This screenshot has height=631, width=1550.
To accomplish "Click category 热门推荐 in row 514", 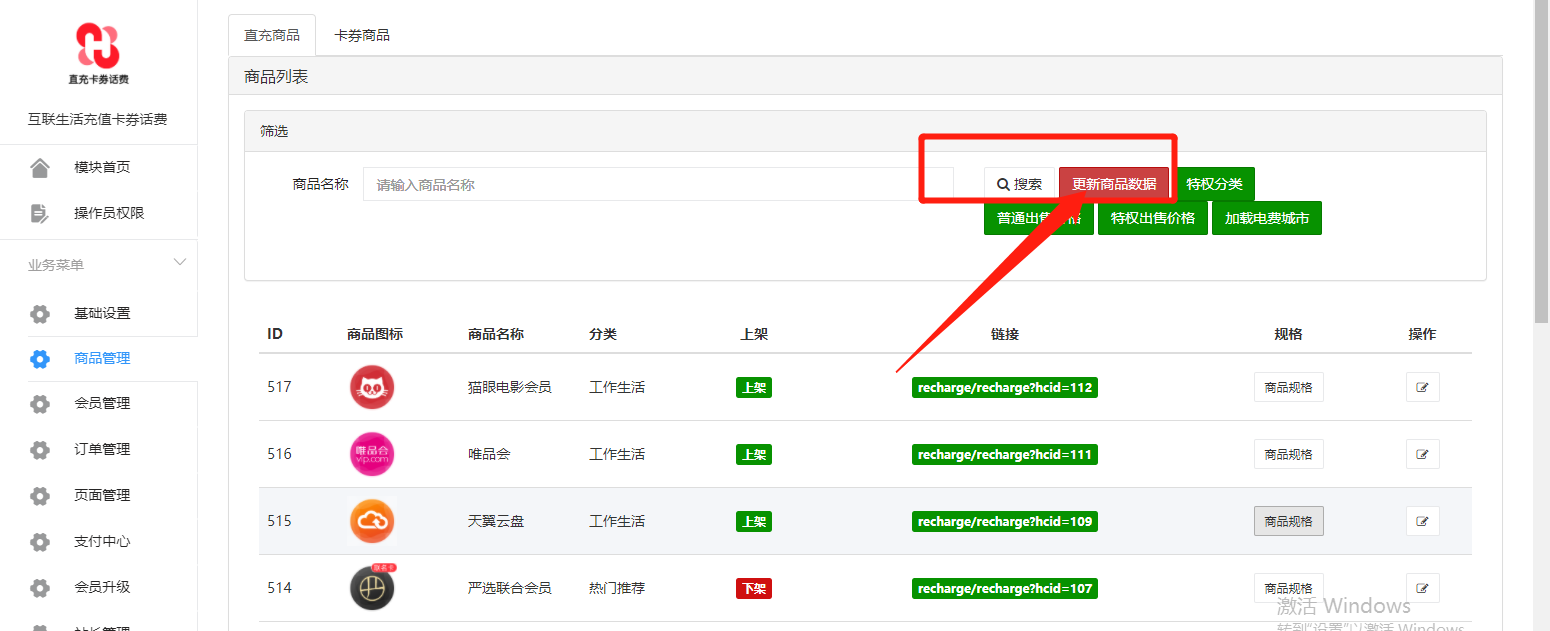I will click(x=617, y=588).
